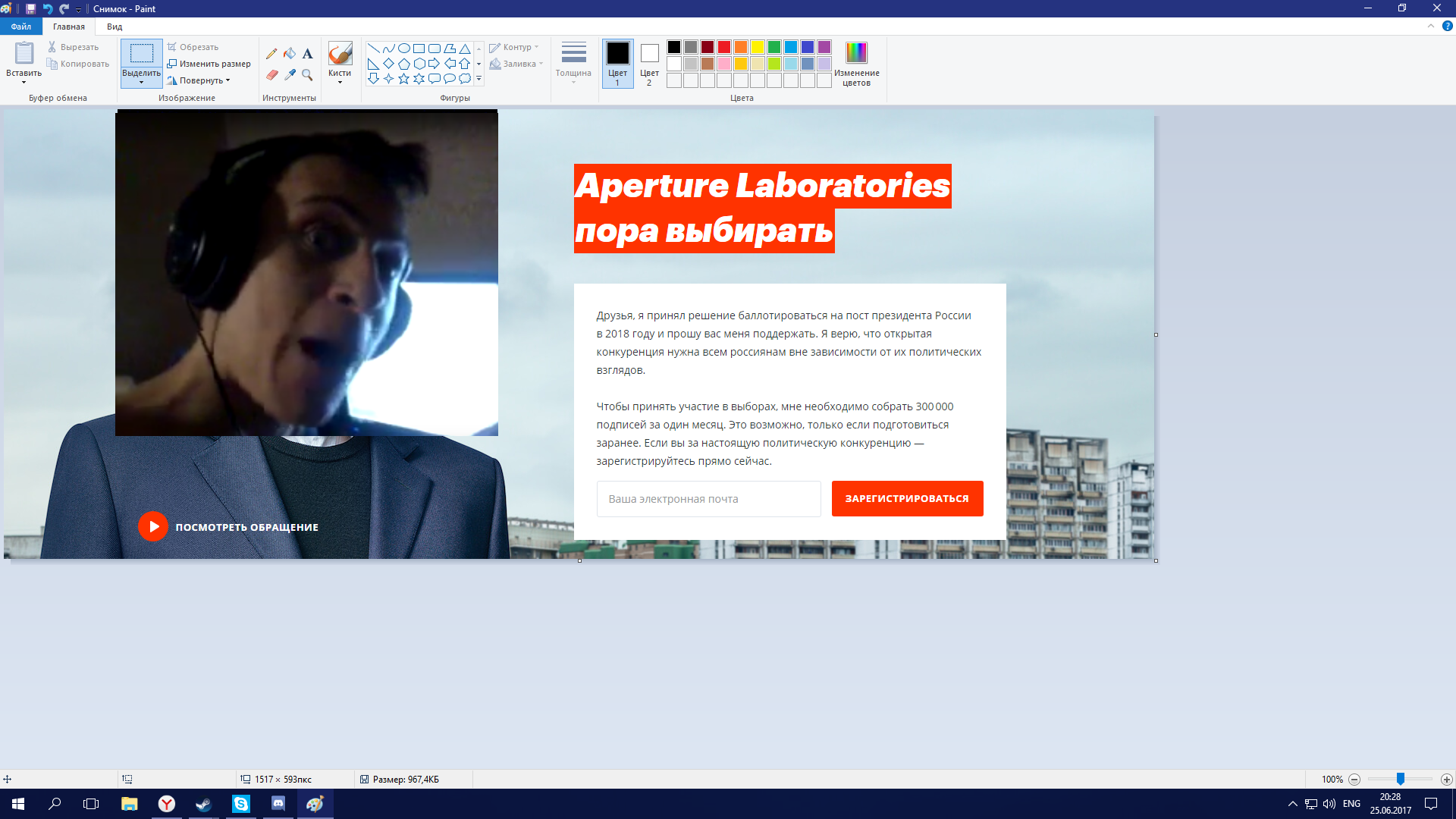Expand the Вставить paste options arrow
This screenshot has height=819, width=1456.
coord(24,83)
